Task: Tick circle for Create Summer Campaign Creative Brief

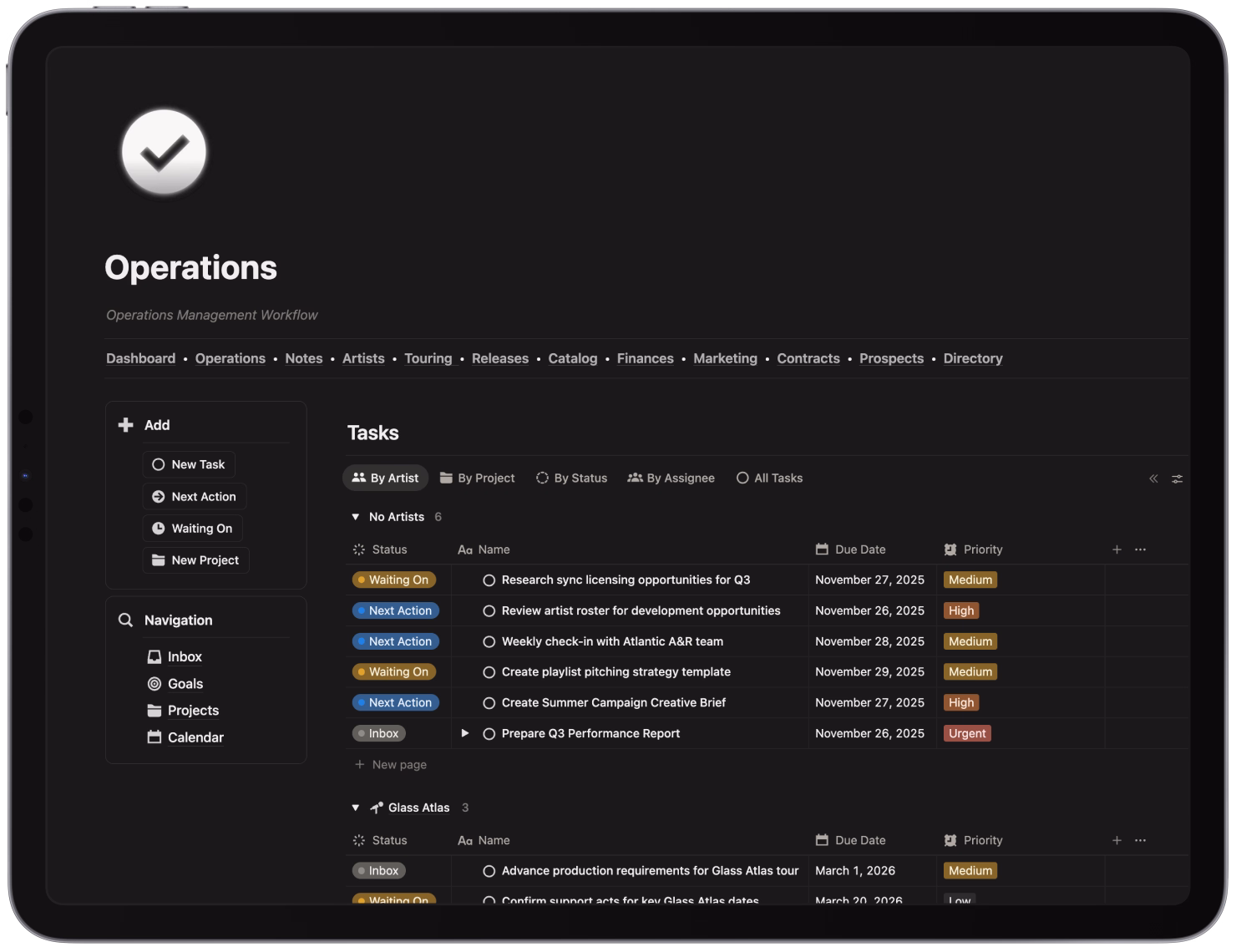Action: [x=489, y=703]
